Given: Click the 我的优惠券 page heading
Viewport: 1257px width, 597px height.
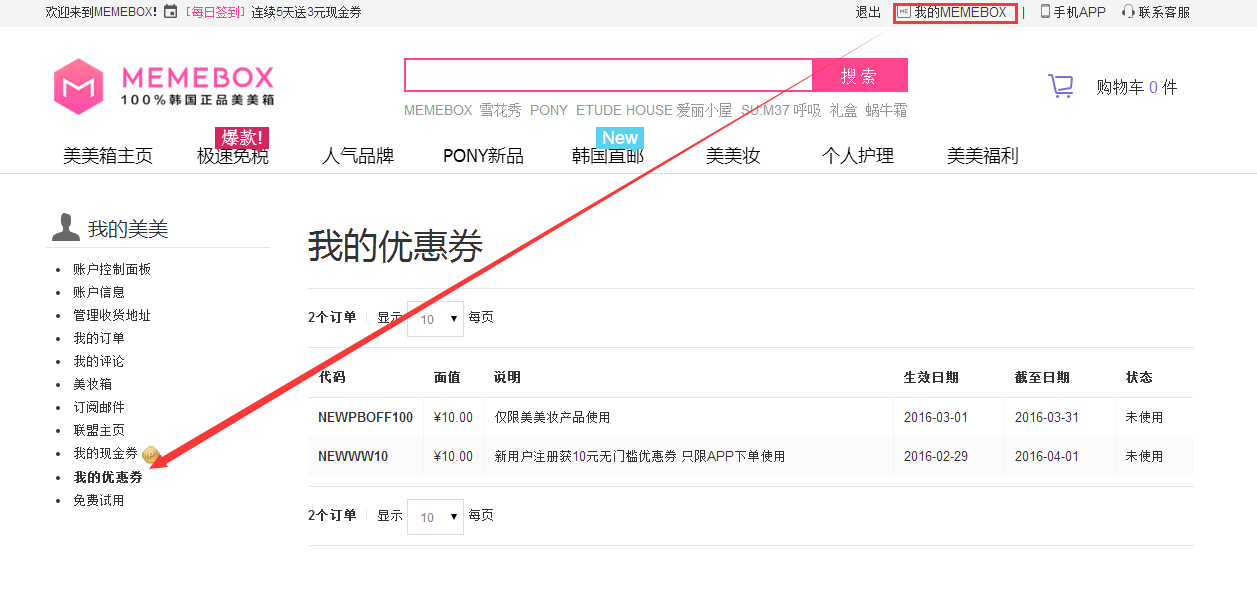Looking at the screenshot, I should pos(395,245).
